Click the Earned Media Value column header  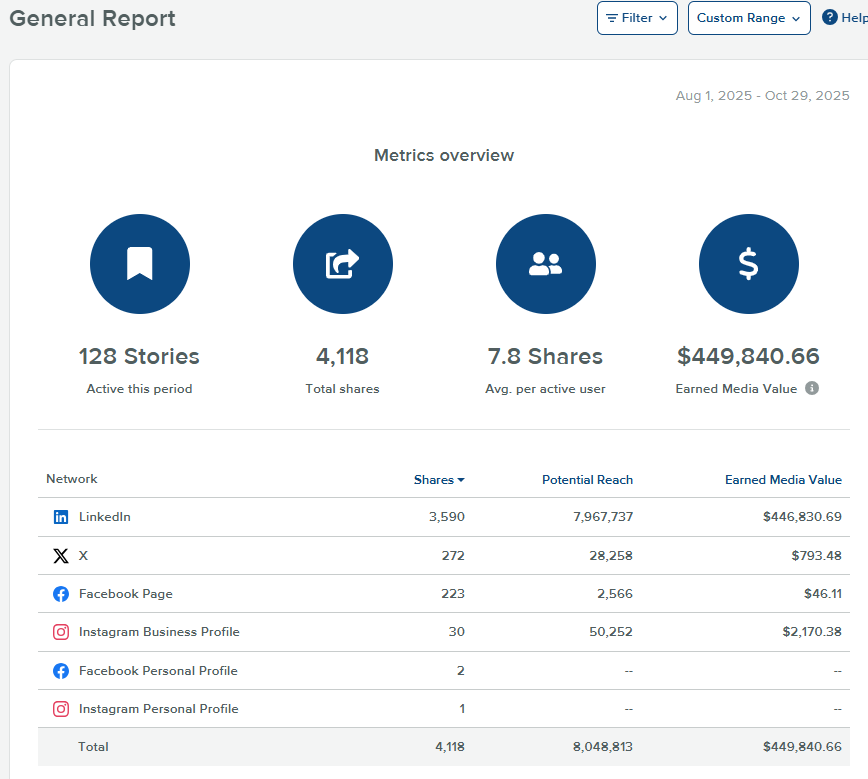point(784,479)
